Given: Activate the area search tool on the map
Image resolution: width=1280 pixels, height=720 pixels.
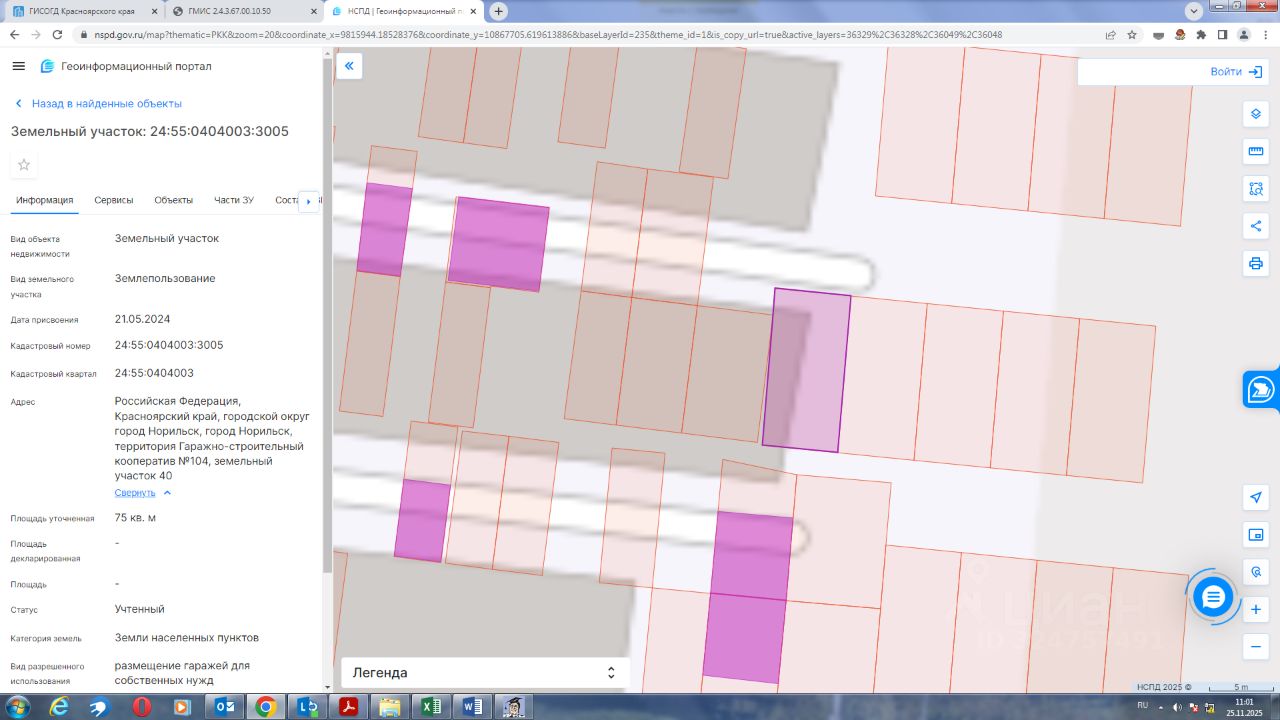Looking at the screenshot, I should click(x=1256, y=188).
